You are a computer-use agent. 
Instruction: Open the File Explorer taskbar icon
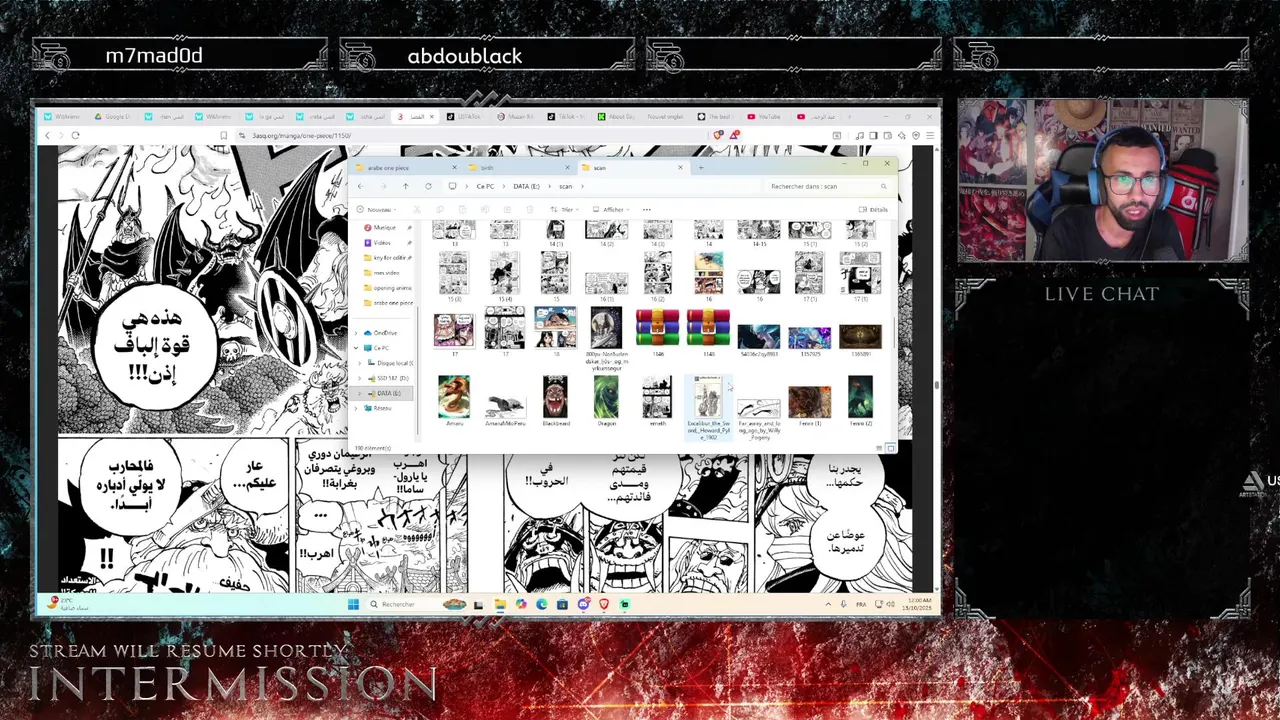click(500, 604)
